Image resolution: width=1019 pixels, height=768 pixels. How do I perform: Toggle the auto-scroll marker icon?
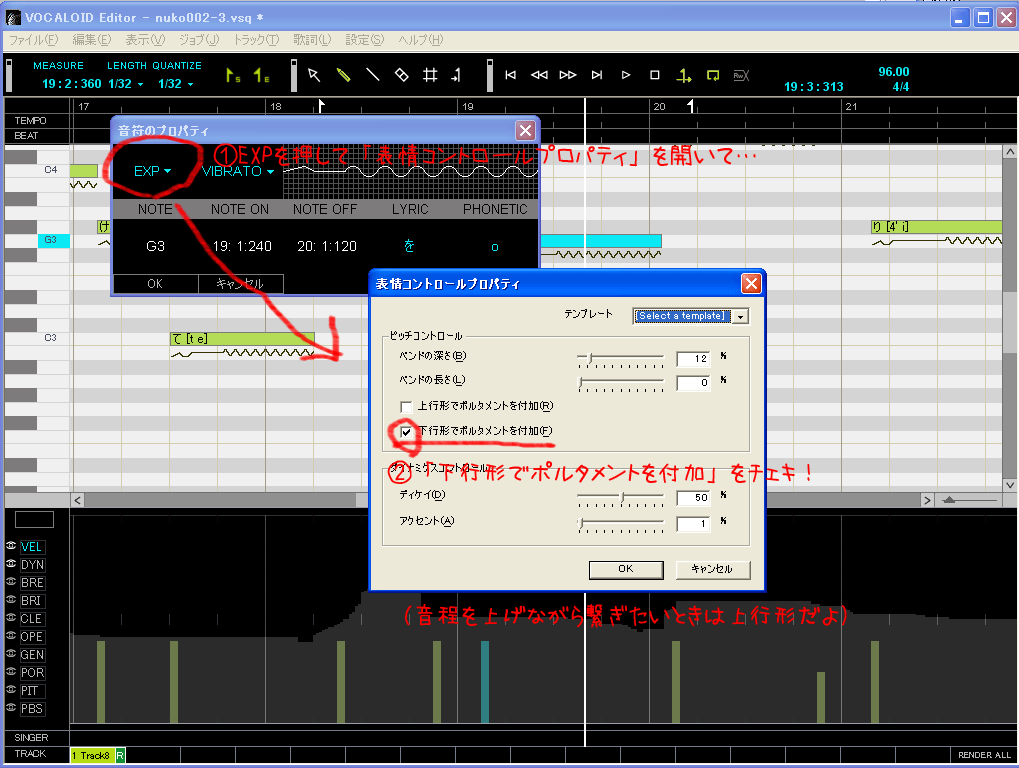pos(684,76)
